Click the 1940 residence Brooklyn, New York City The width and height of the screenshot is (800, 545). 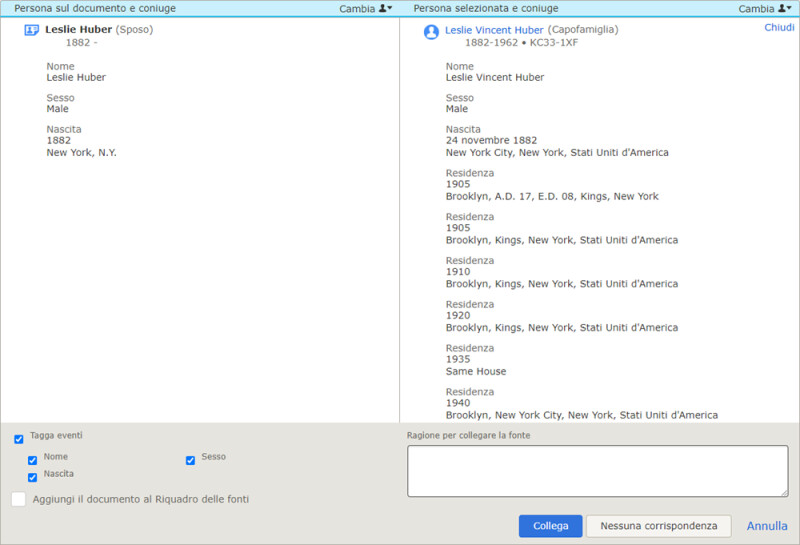point(582,415)
